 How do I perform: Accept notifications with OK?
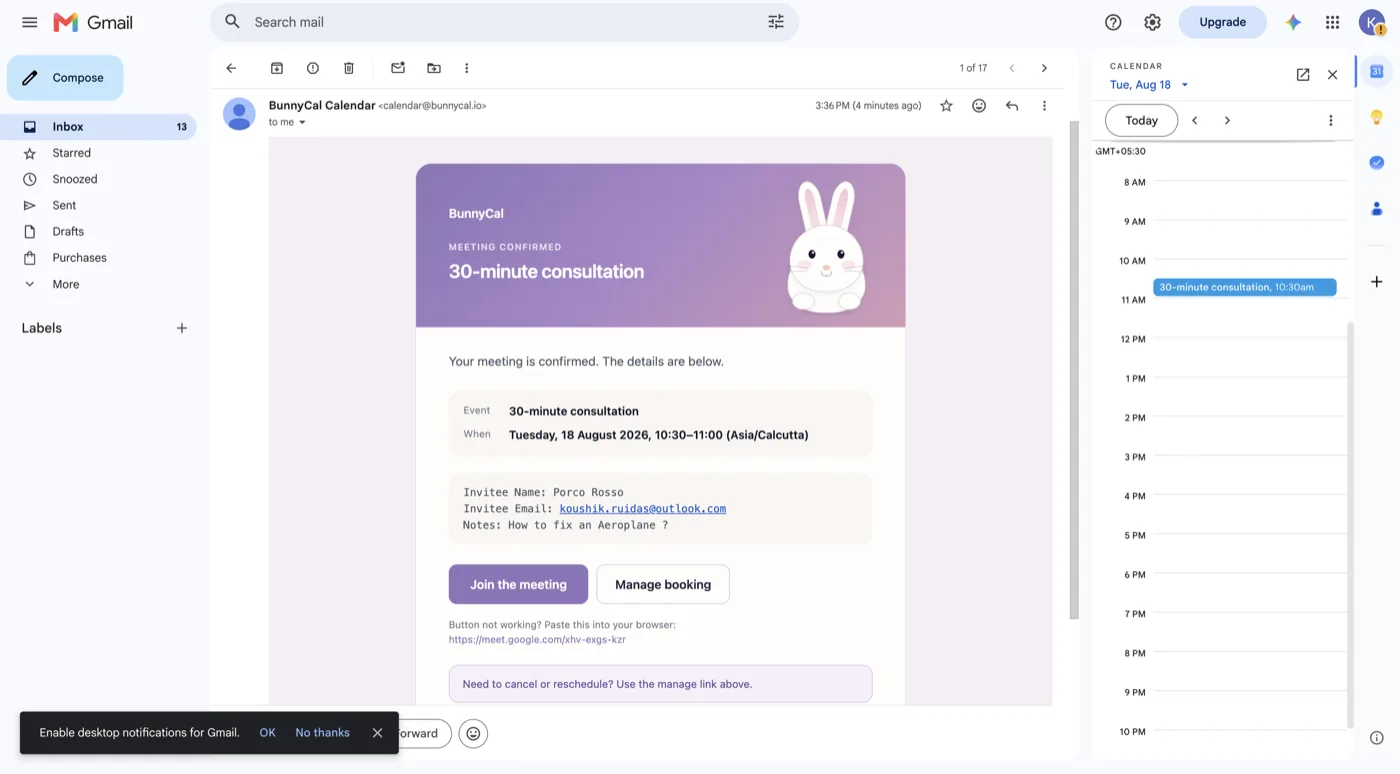point(267,733)
